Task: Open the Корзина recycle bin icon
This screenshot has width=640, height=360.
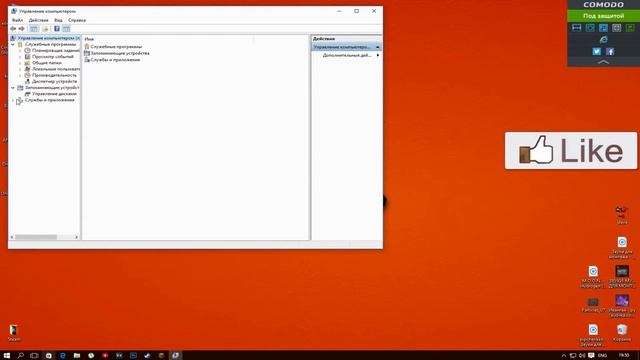Action: click(622, 333)
